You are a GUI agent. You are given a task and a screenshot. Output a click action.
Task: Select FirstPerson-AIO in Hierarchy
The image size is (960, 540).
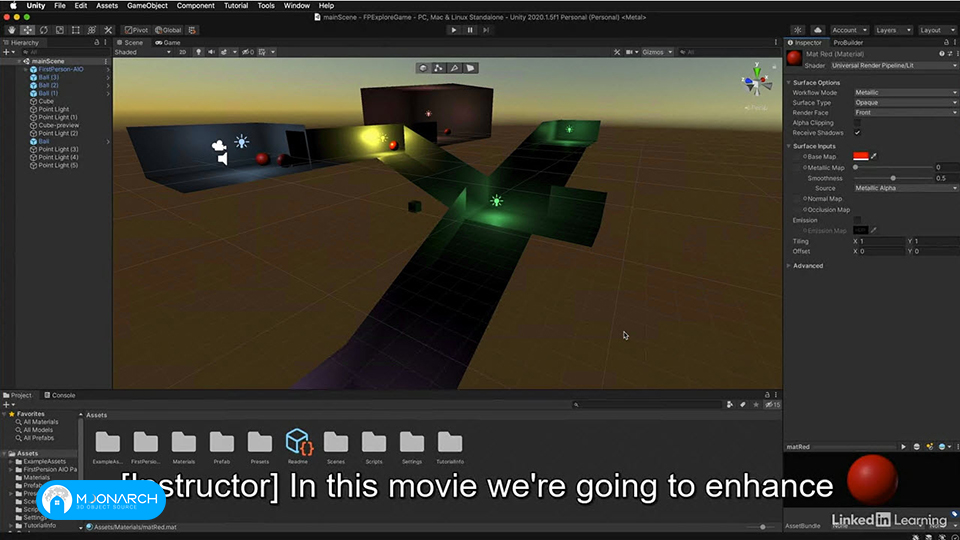click(61, 69)
